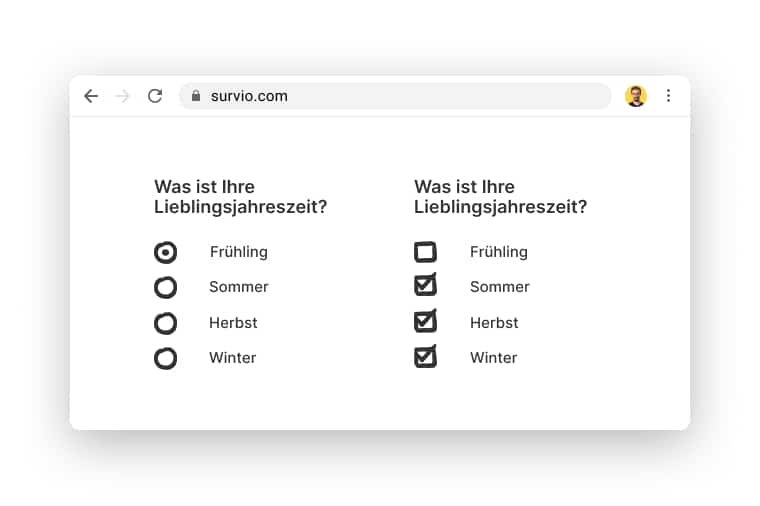Click the Winter label beside the checkbox
Screen dimensions: 760x506
494,358
